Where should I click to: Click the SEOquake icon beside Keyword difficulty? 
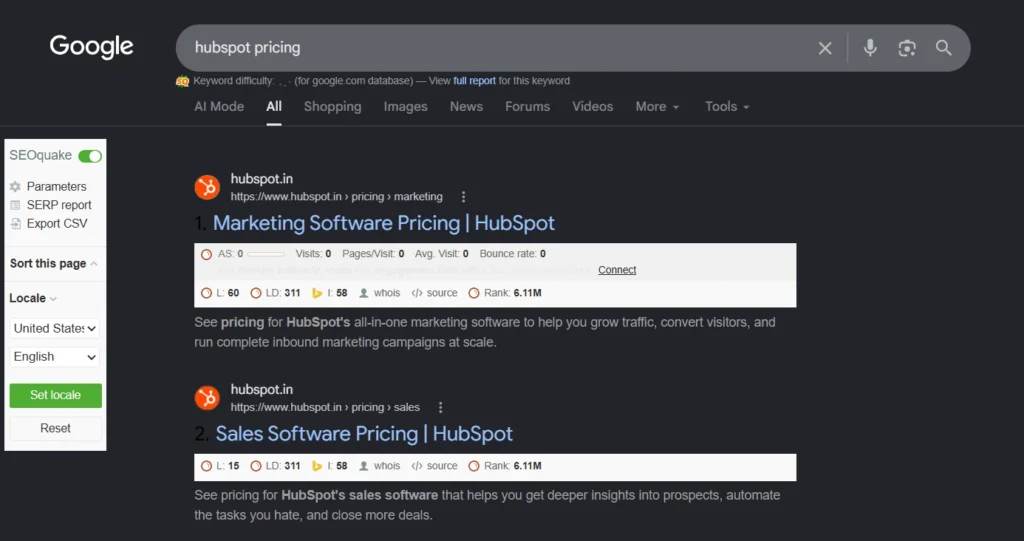[182, 81]
